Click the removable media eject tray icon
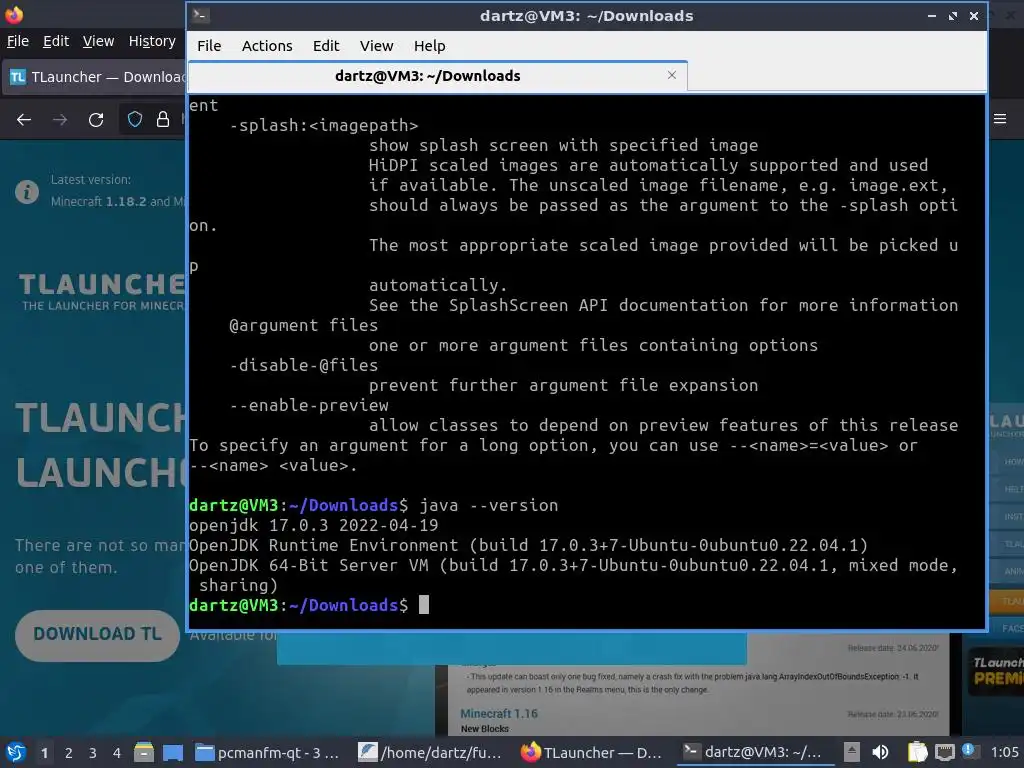 (852, 752)
